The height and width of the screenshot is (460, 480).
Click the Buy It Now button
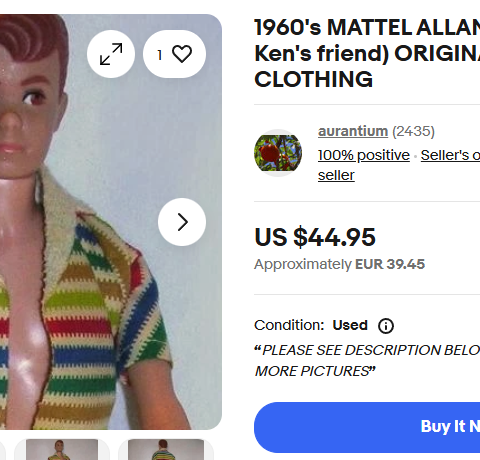[367, 427]
